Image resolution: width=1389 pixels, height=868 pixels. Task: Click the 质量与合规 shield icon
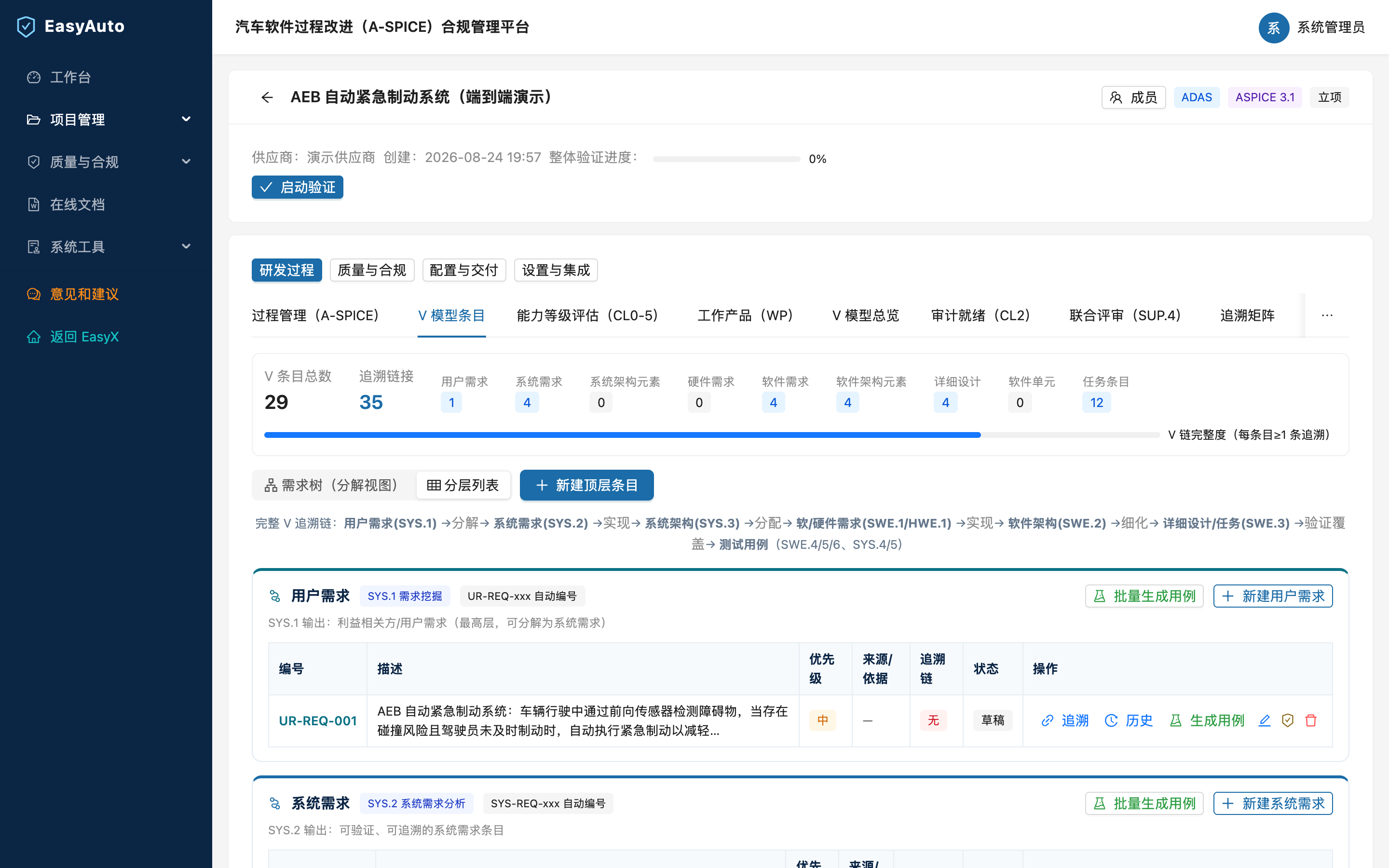point(34,162)
